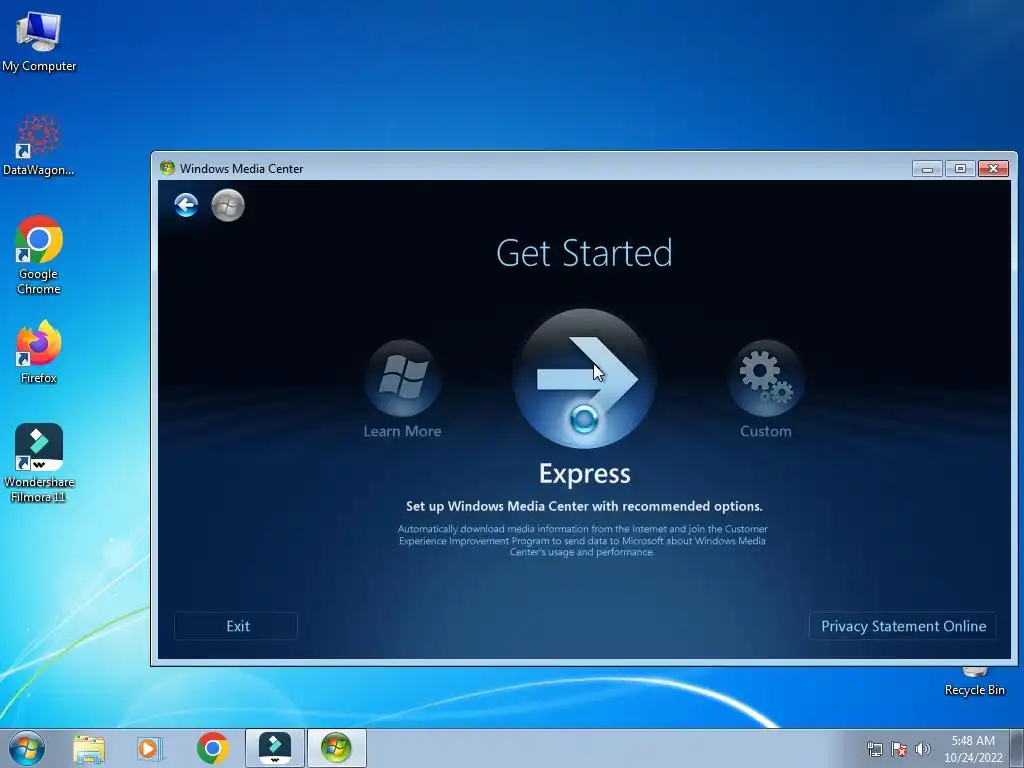Click the Show Desktop strip at taskbar end
The height and width of the screenshot is (768, 1024).
(1017, 748)
